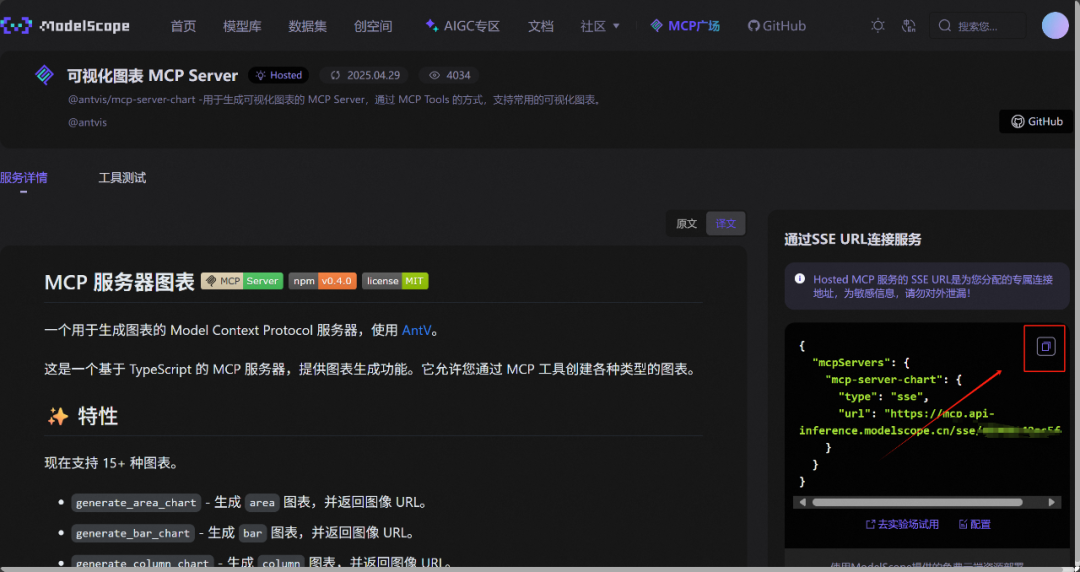Image resolution: width=1080 pixels, height=572 pixels.
Task: Go to AIGC专区 section
Action: (x=462, y=26)
